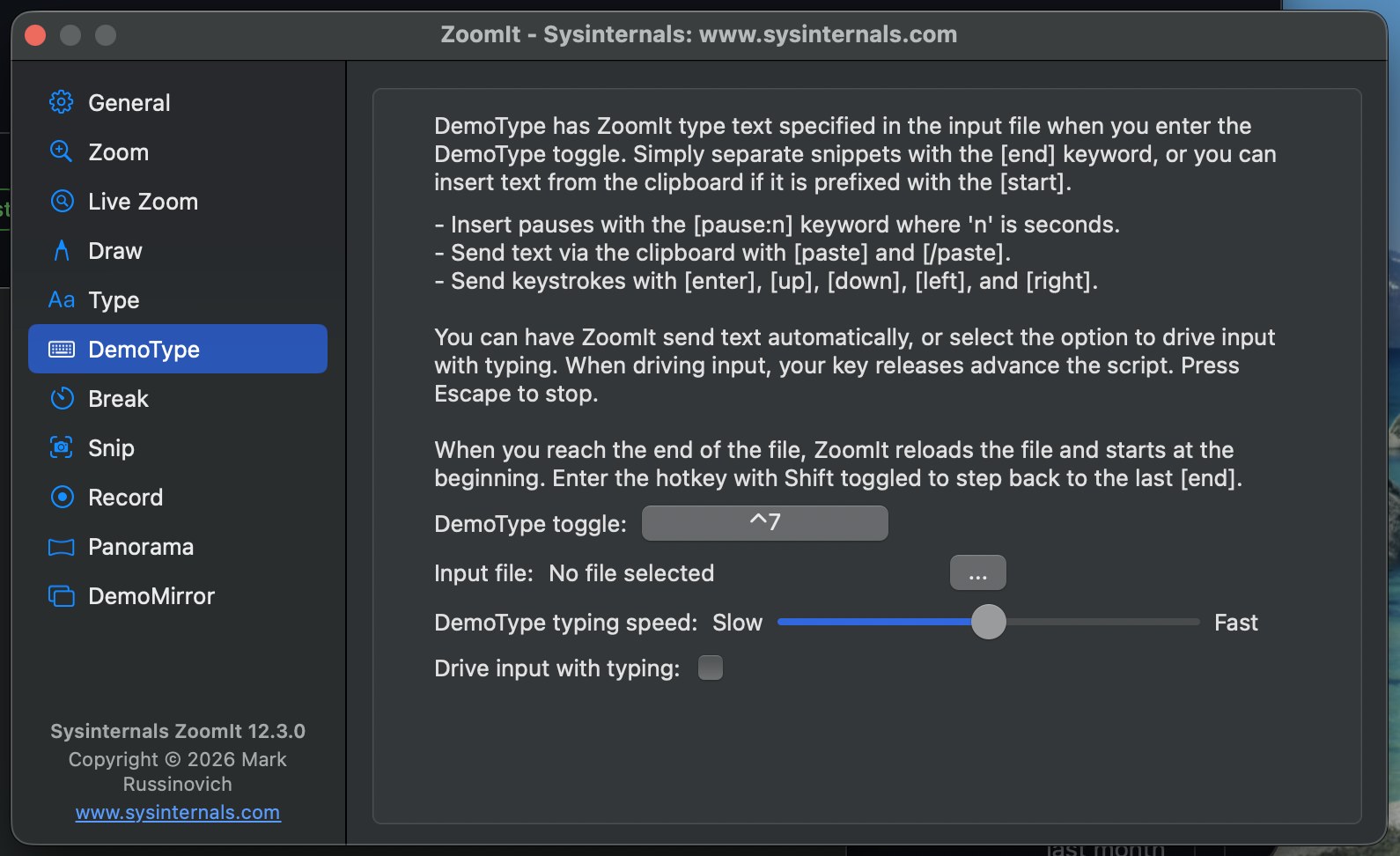The image size is (1400, 856).
Task: Click the DemoType typing speed slider knob
Action: tap(988, 622)
